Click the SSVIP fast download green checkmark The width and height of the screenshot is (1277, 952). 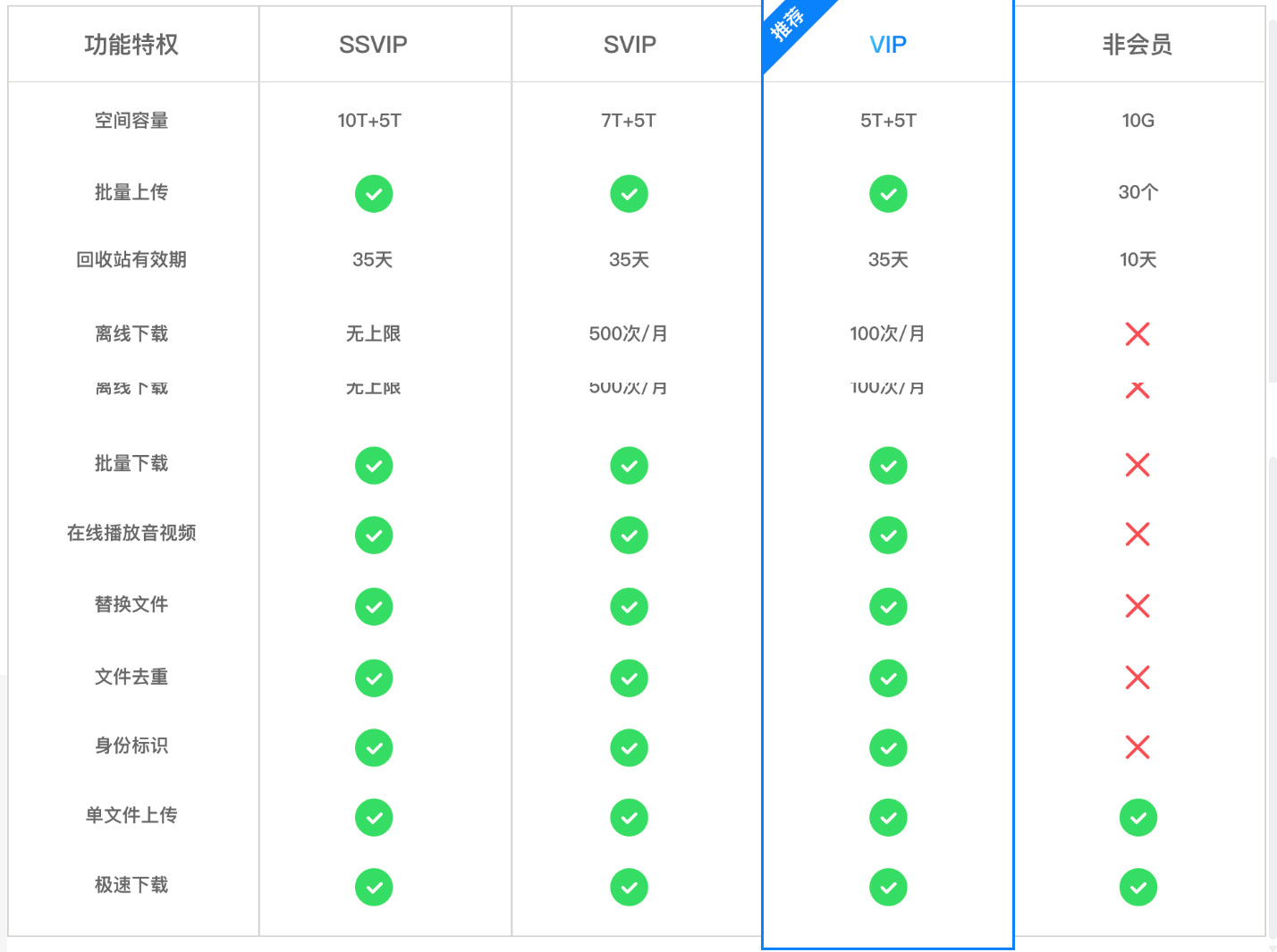point(374,888)
